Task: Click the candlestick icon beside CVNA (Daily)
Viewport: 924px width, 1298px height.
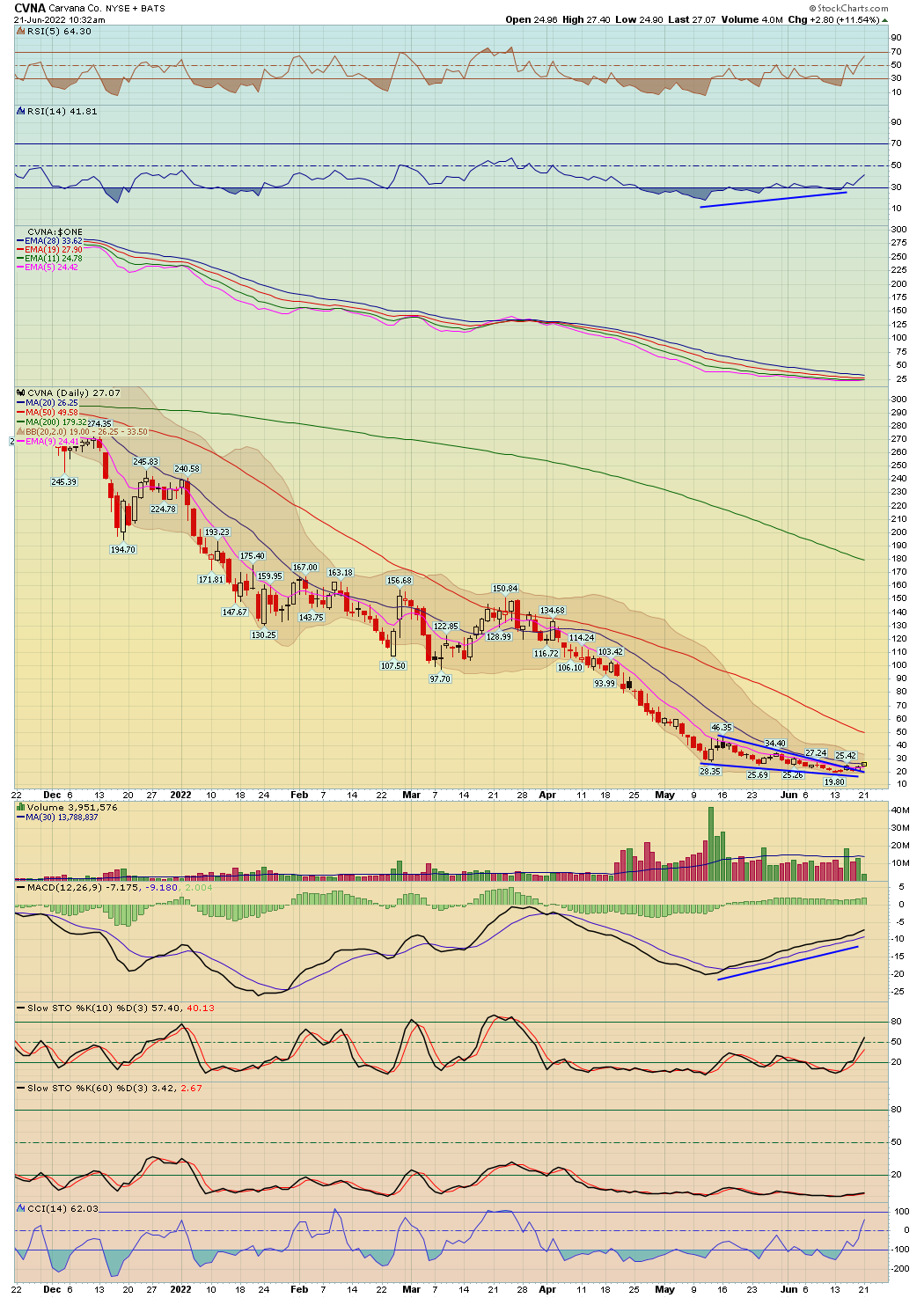Action: [20, 393]
